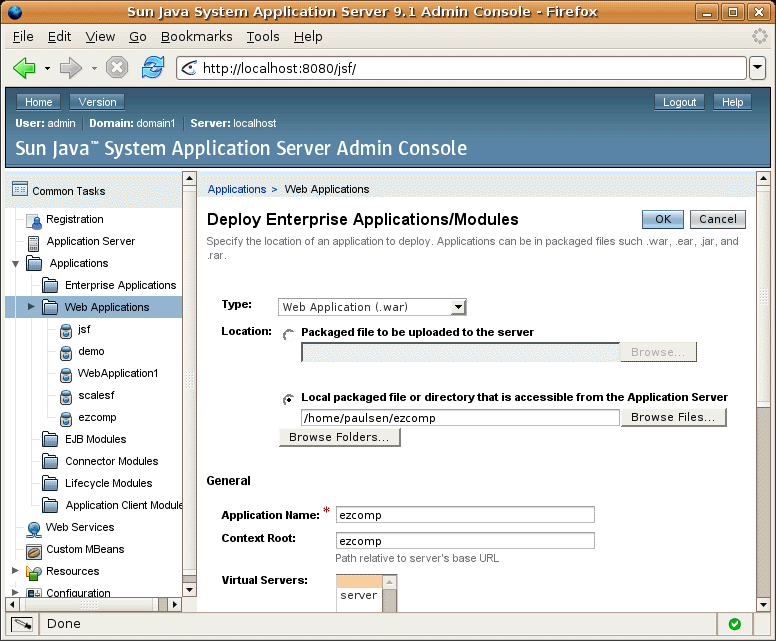The height and width of the screenshot is (641, 776).
Task: Select the local packaged file radio option
Action: (289, 398)
